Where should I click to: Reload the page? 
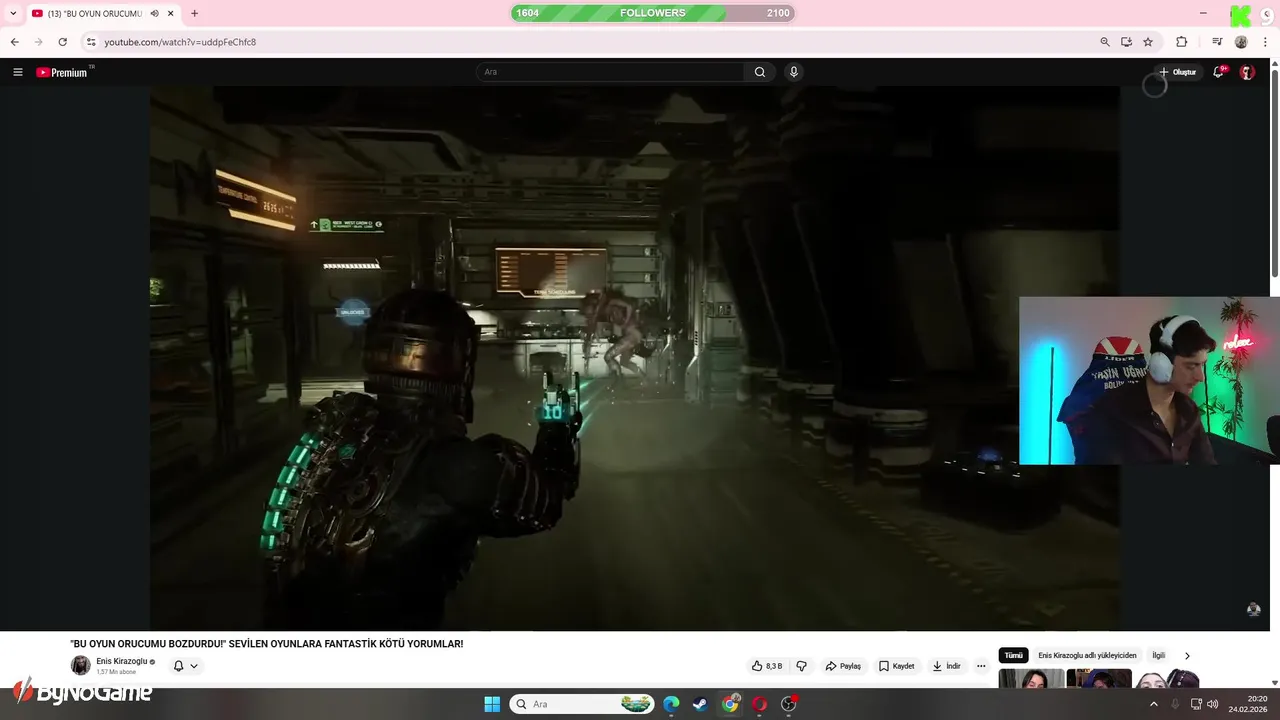[x=62, y=42]
